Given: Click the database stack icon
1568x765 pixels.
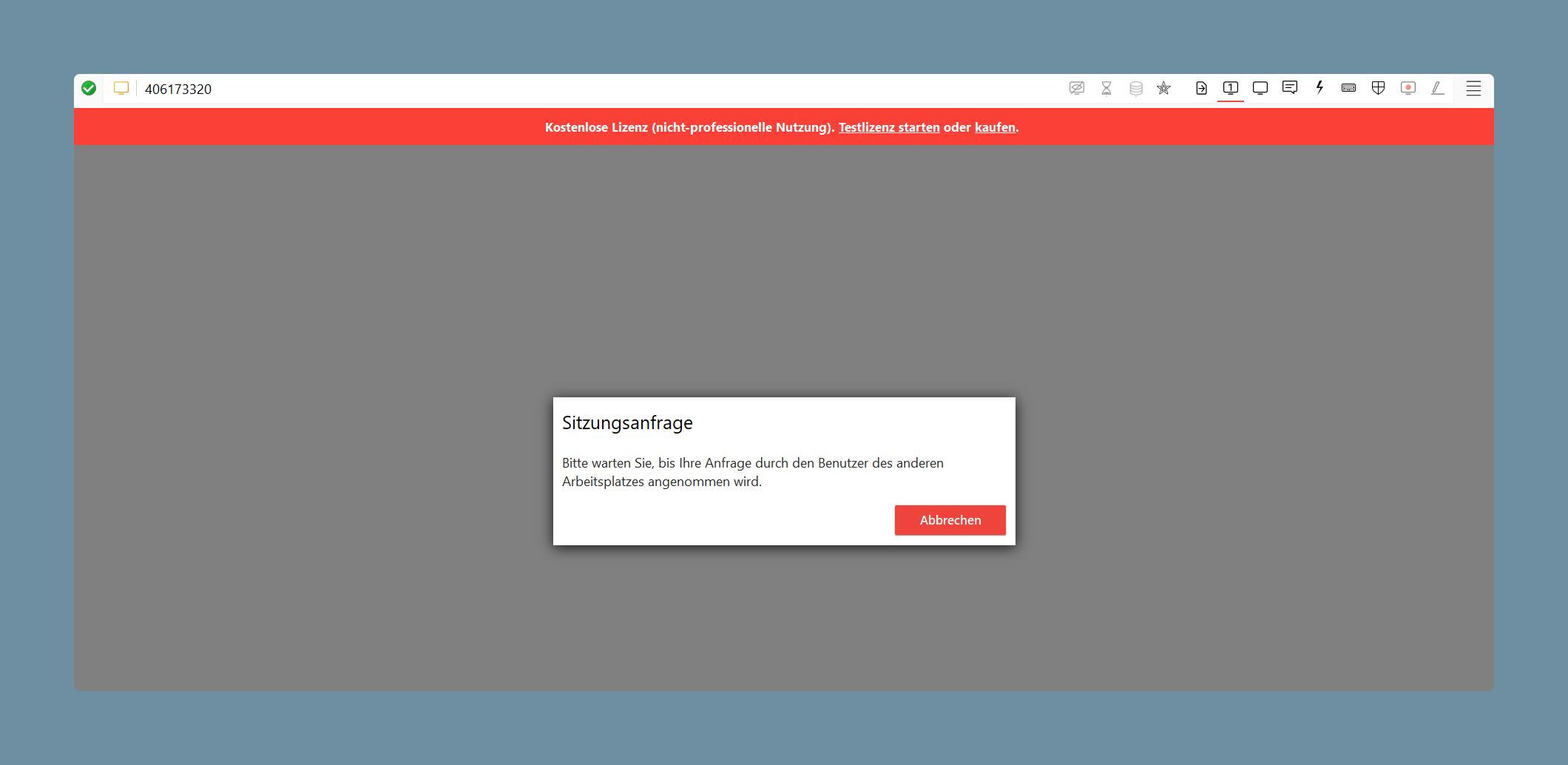Looking at the screenshot, I should pyautogui.click(x=1136, y=88).
